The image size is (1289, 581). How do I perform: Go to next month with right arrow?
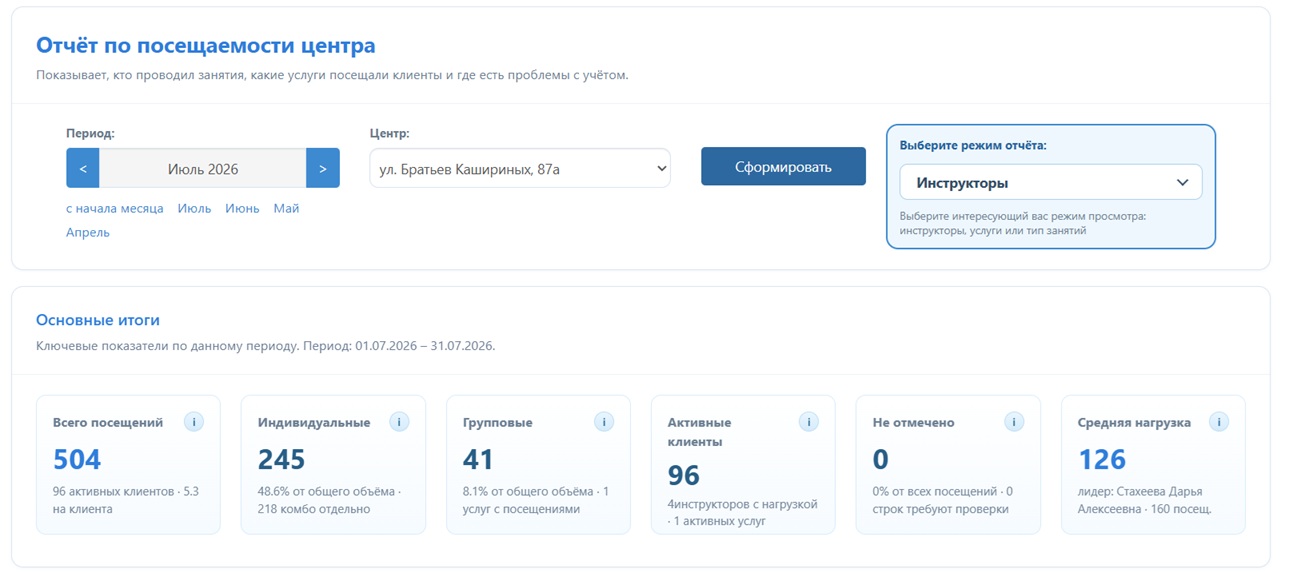[323, 168]
